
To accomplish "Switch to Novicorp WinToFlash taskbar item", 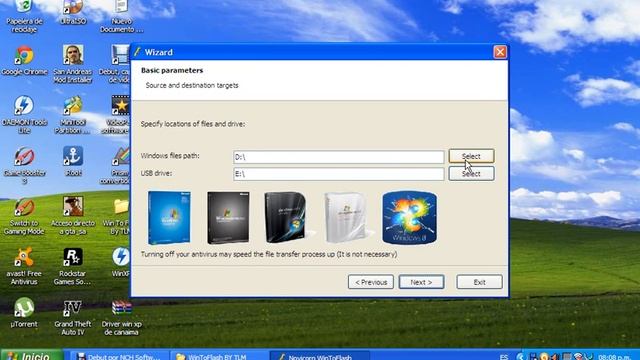I will [x=320, y=356].
